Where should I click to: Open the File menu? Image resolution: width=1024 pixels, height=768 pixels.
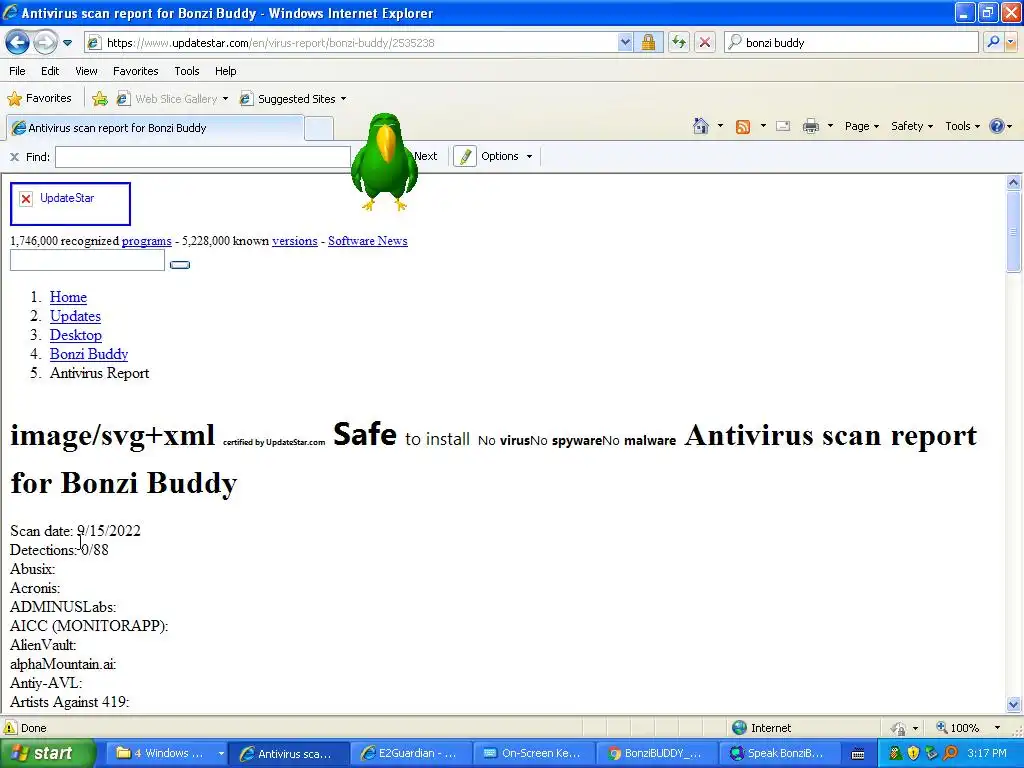click(x=17, y=71)
